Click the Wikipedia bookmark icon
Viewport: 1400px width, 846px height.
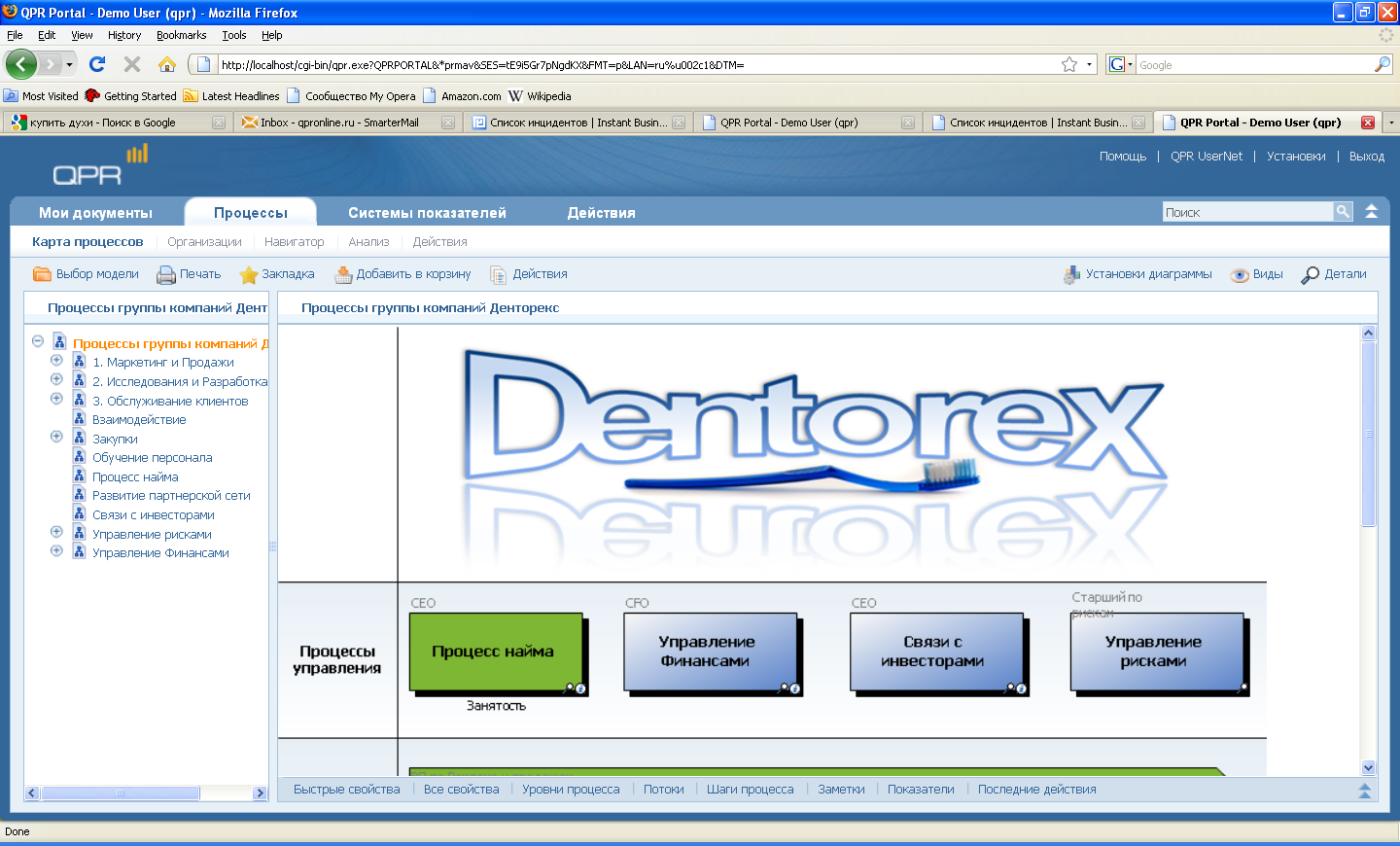coord(515,95)
